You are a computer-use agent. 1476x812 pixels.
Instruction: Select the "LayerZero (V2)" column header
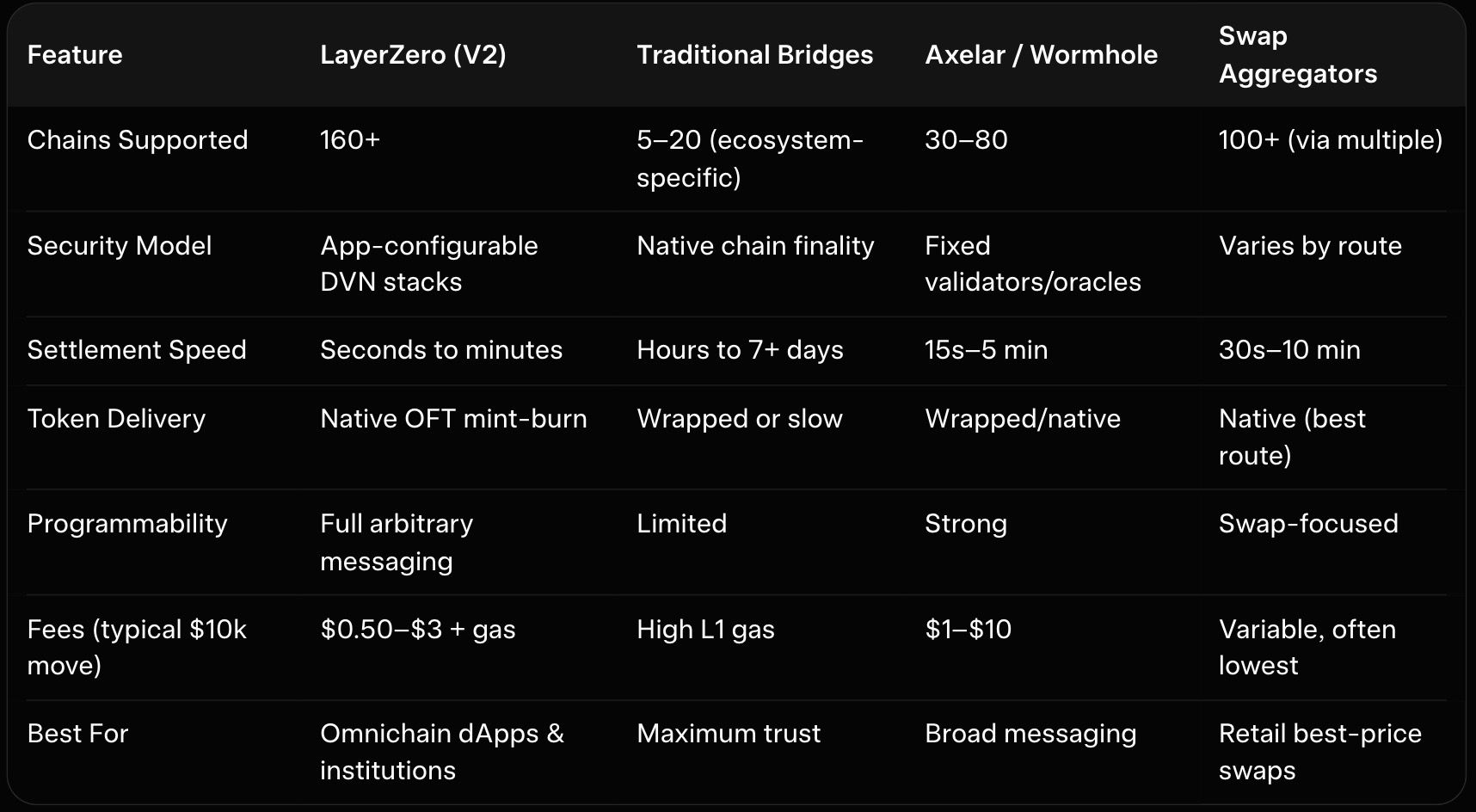(x=413, y=55)
